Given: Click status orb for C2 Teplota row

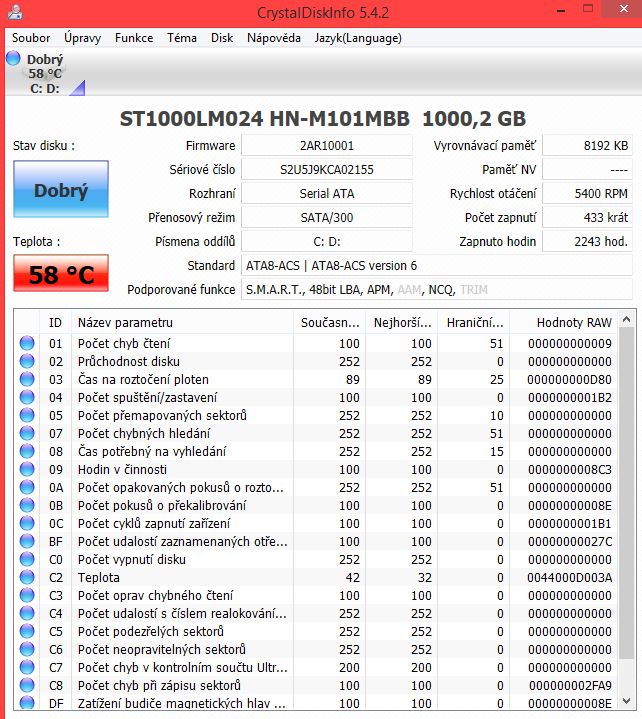Looking at the screenshot, I should (27, 577).
